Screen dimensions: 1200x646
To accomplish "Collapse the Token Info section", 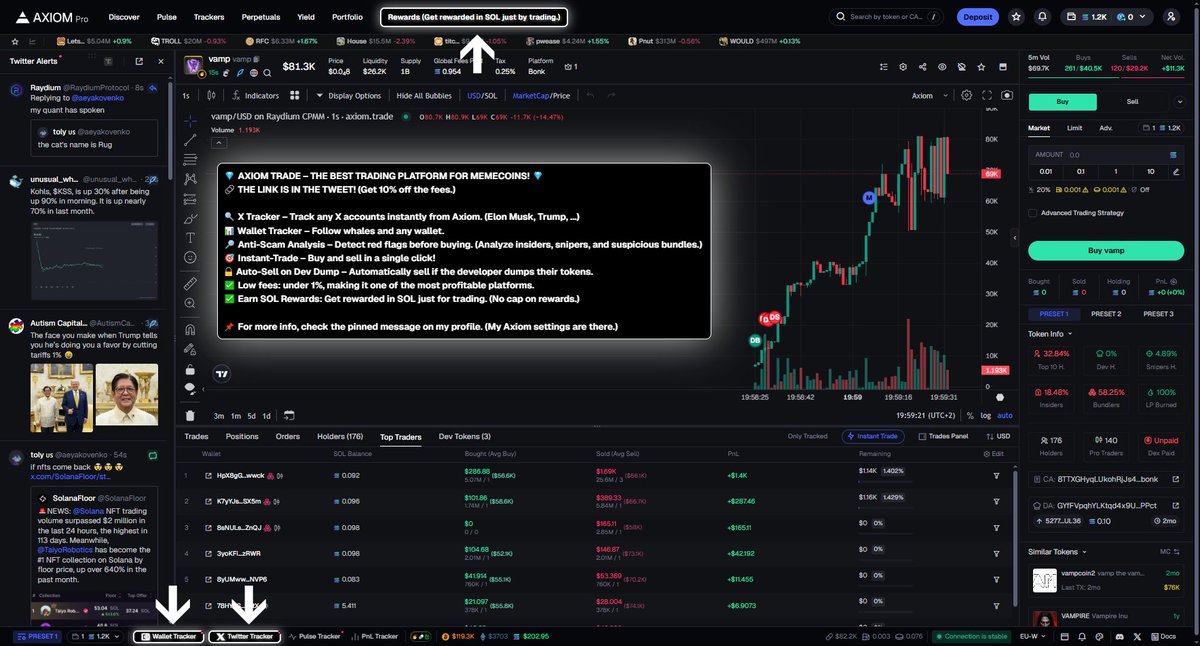I will (1050, 334).
